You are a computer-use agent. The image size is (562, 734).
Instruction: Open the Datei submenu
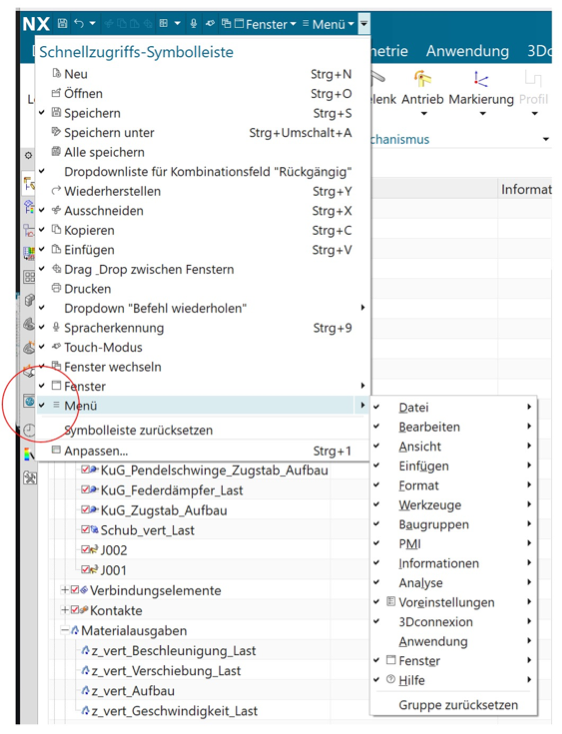[453, 407]
